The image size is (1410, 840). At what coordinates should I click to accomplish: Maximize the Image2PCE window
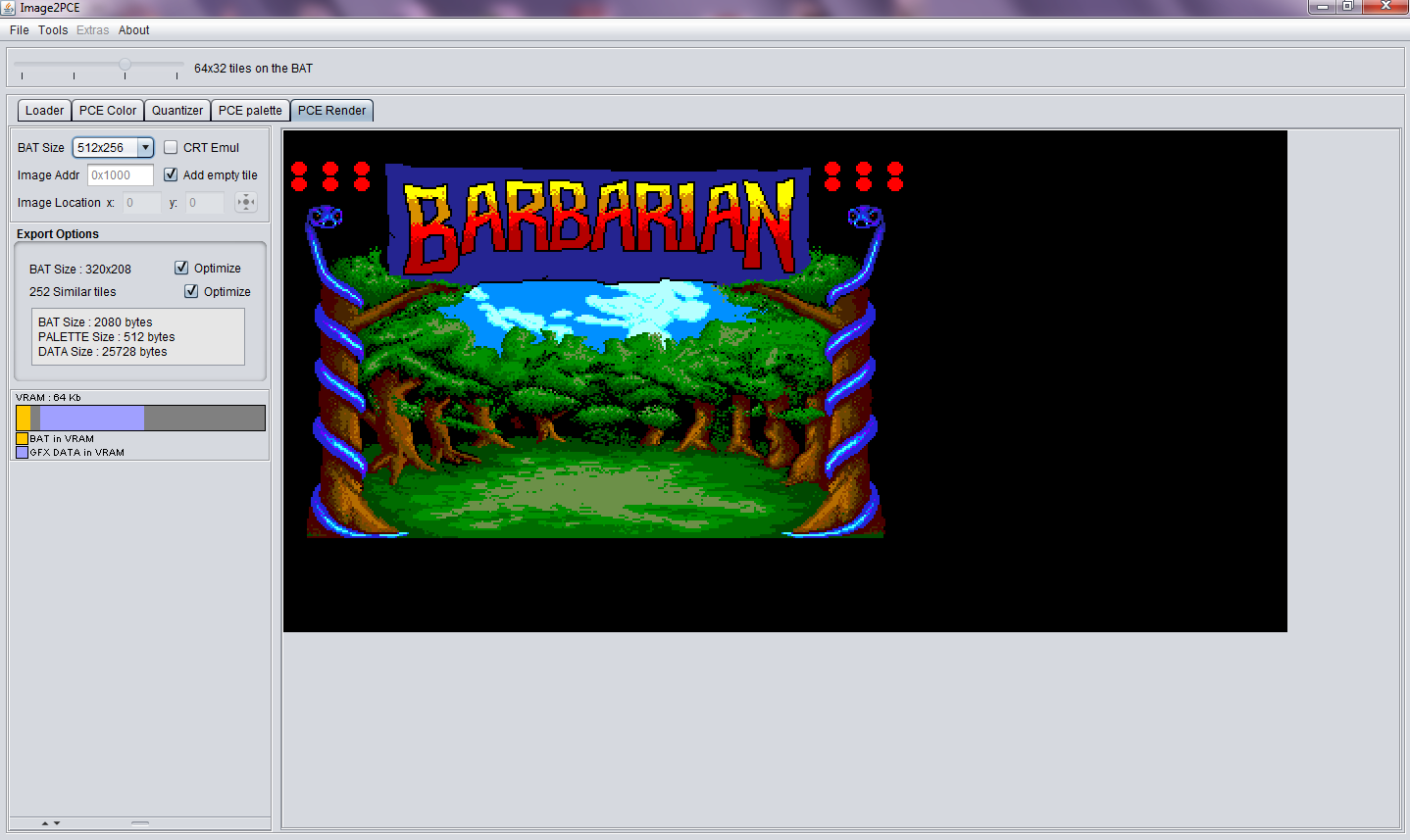[x=1348, y=7]
